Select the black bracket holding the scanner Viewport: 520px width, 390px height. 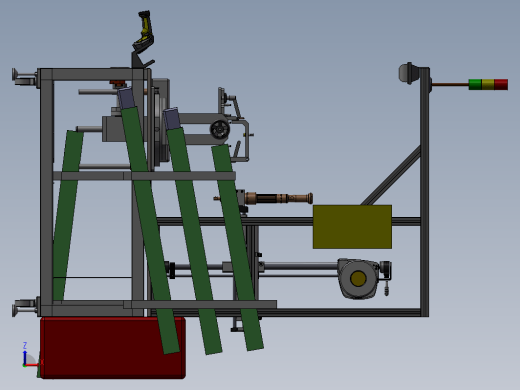[141, 61]
